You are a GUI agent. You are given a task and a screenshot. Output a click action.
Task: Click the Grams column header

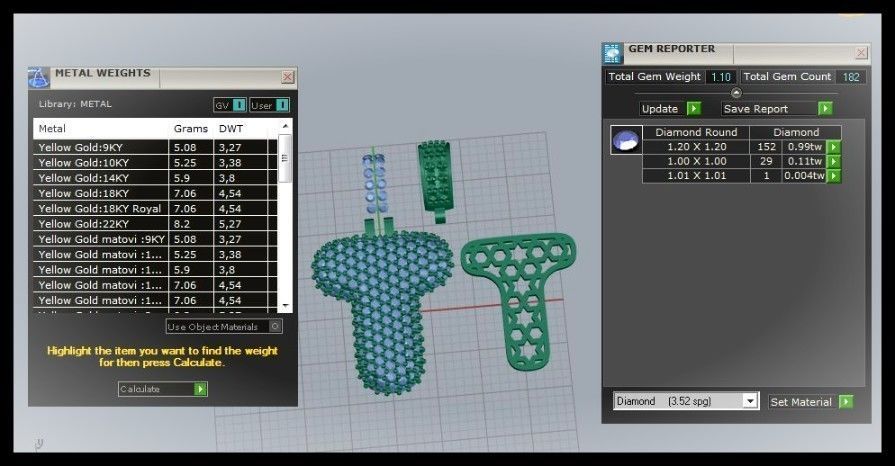[191, 128]
